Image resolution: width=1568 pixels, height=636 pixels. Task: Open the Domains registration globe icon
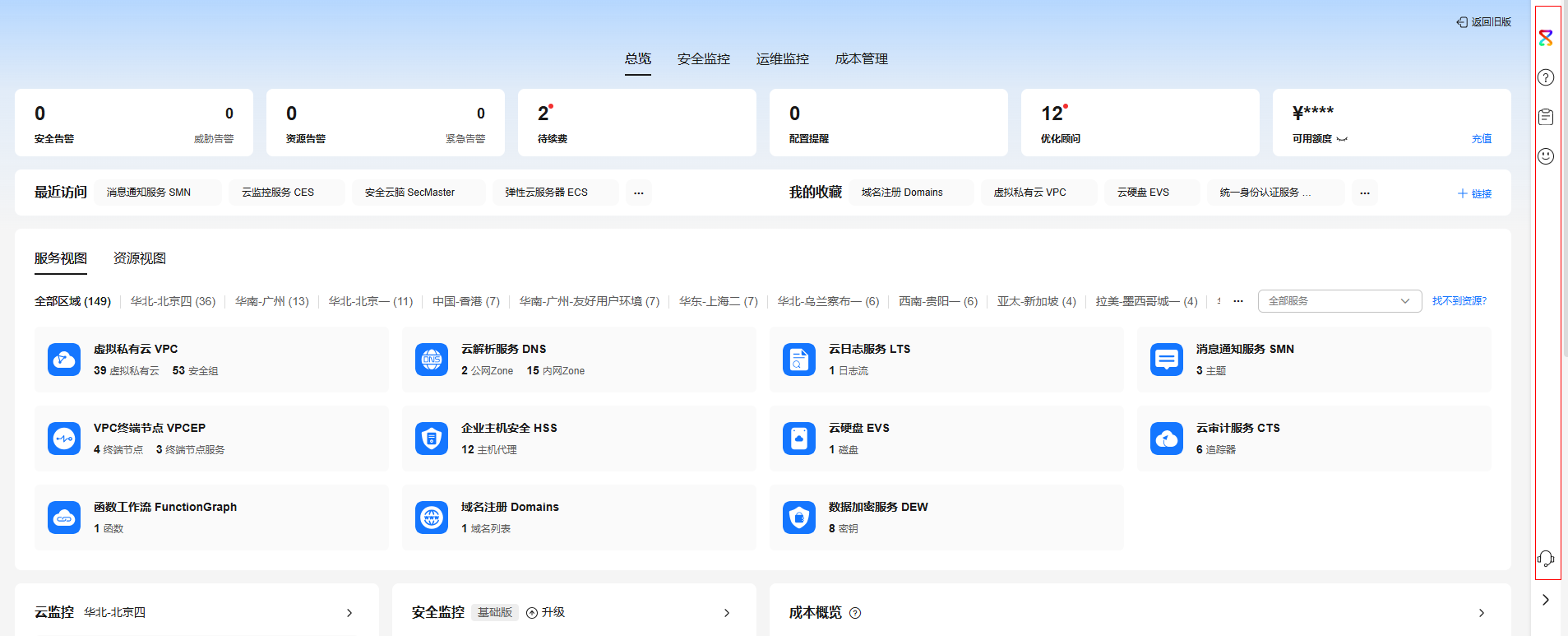432,518
